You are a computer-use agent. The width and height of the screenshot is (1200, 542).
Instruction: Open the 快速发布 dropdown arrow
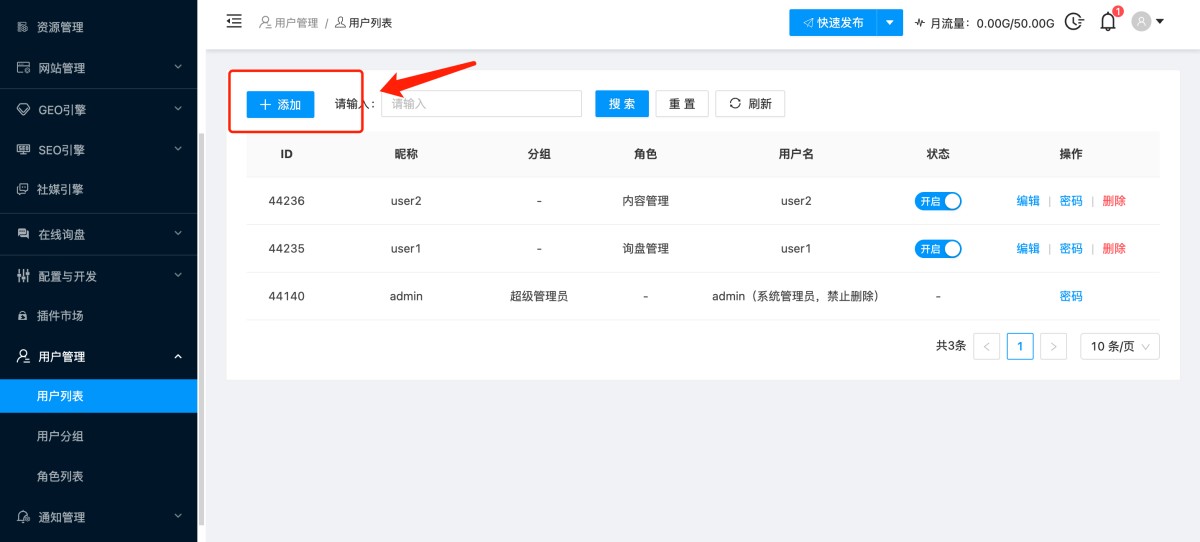(889, 22)
